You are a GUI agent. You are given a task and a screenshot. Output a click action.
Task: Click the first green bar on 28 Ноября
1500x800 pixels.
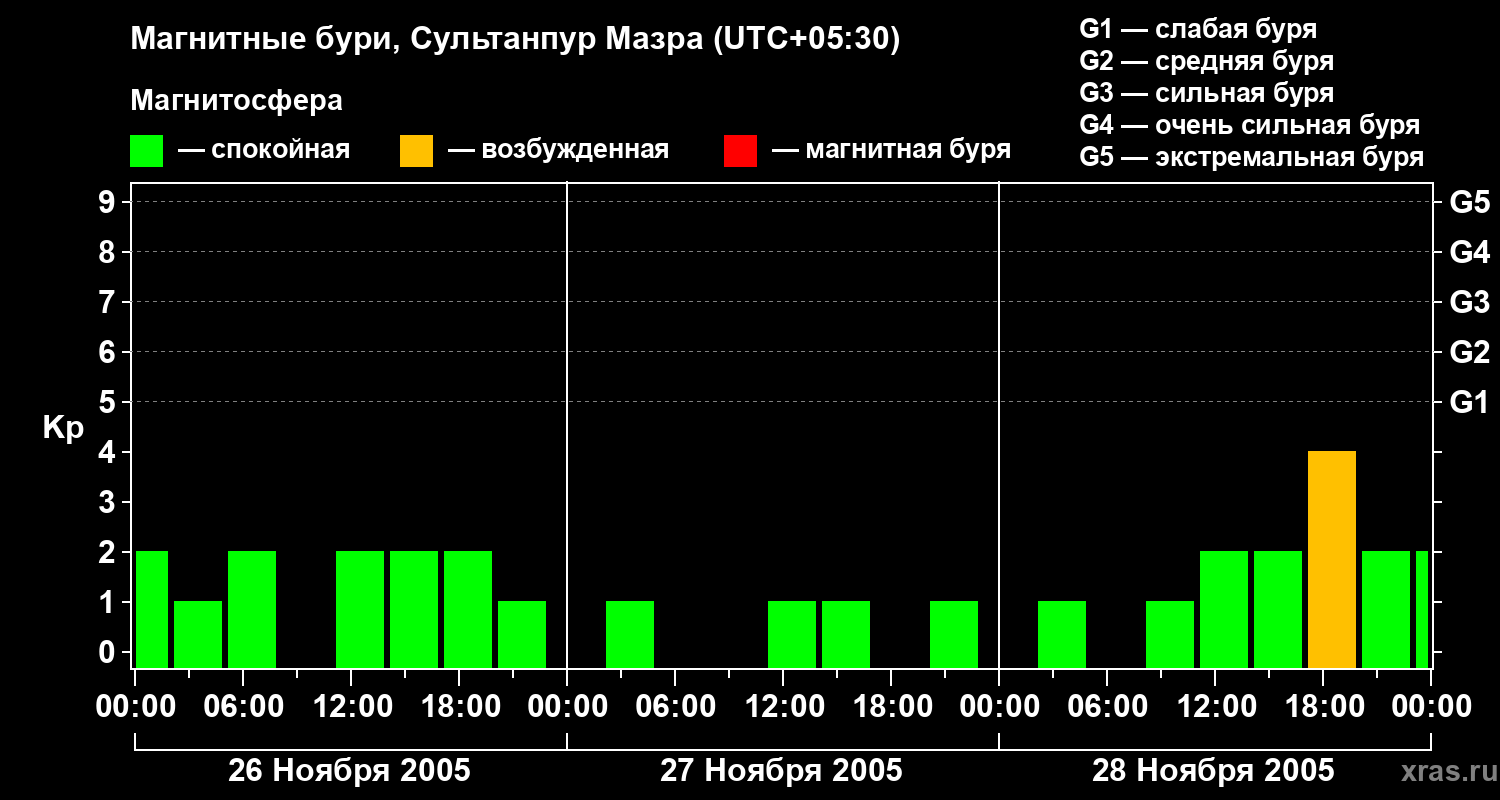click(1062, 635)
